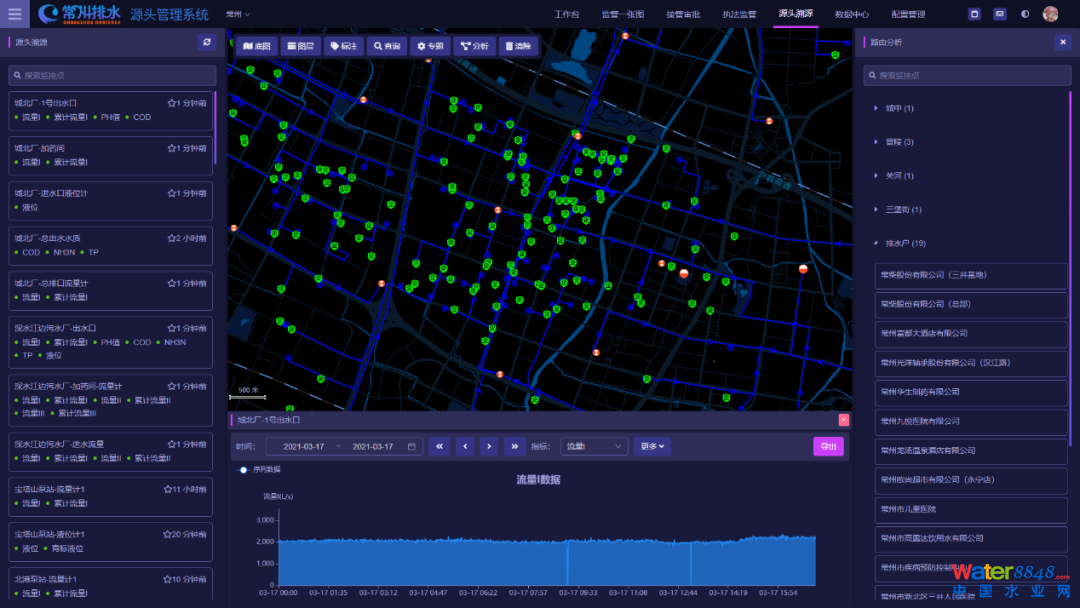
Task: Switch to the 数据中心 tab
Action: click(852, 15)
